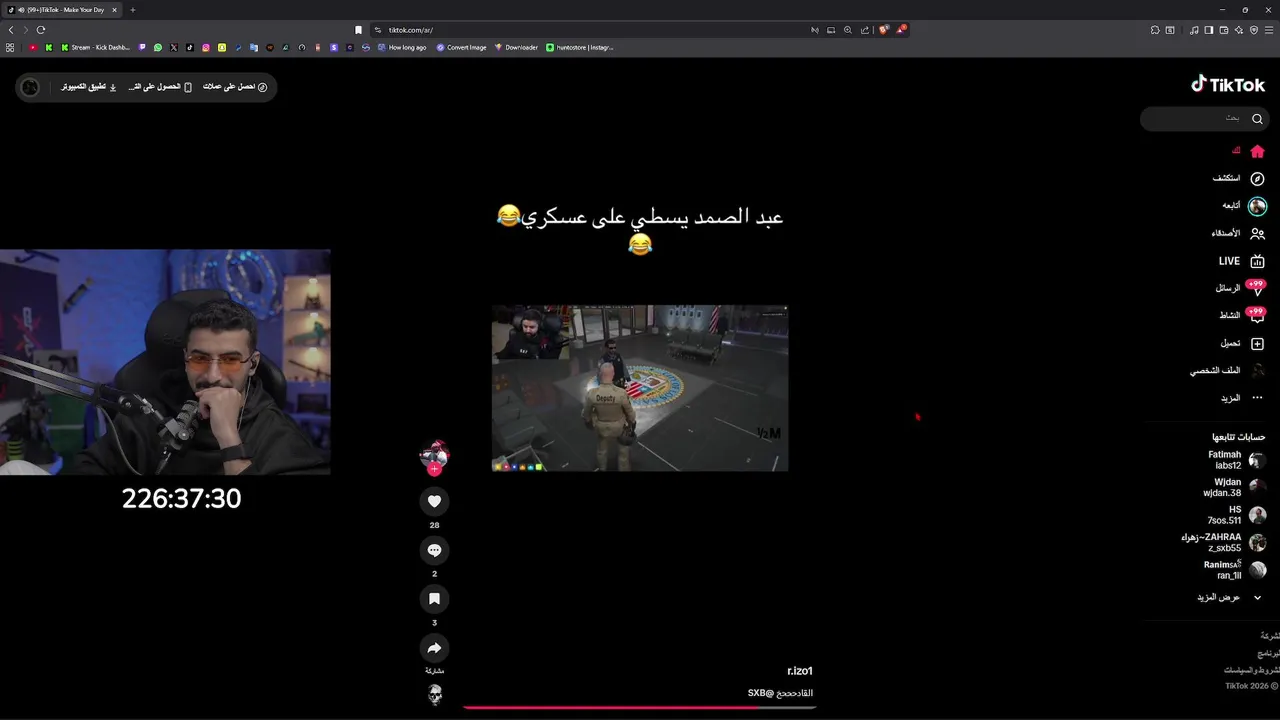Image resolution: width=1280 pixels, height=720 pixels.
Task: Click the bookmark icon in the address bar
Action: coord(358,30)
